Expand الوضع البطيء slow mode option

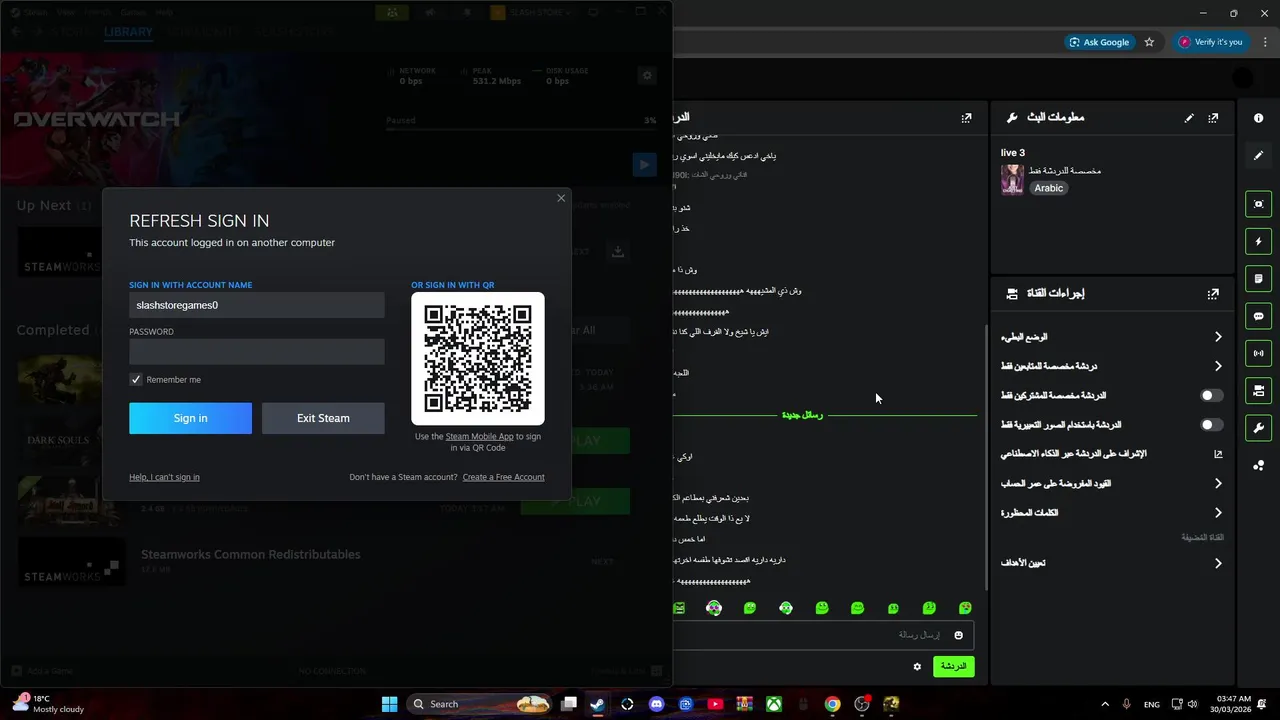coord(1112,337)
